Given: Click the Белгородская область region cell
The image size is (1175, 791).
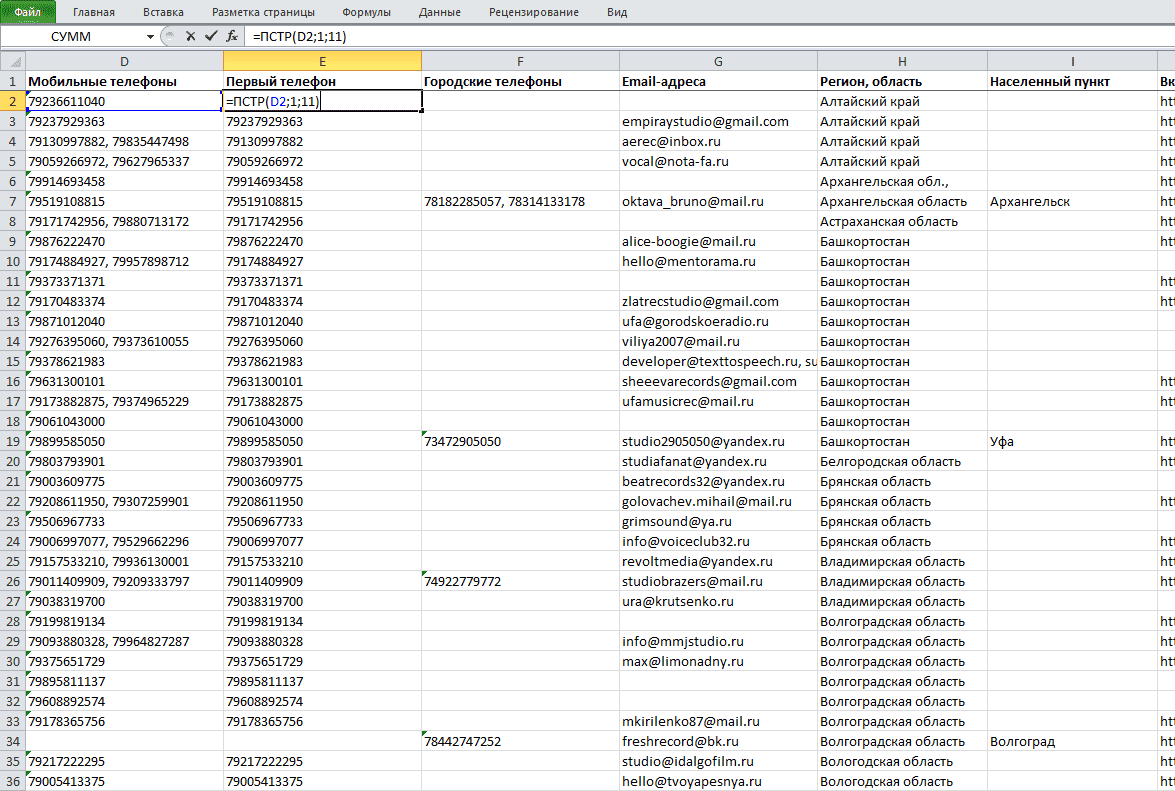Looking at the screenshot, I should pyautogui.click(x=902, y=461).
